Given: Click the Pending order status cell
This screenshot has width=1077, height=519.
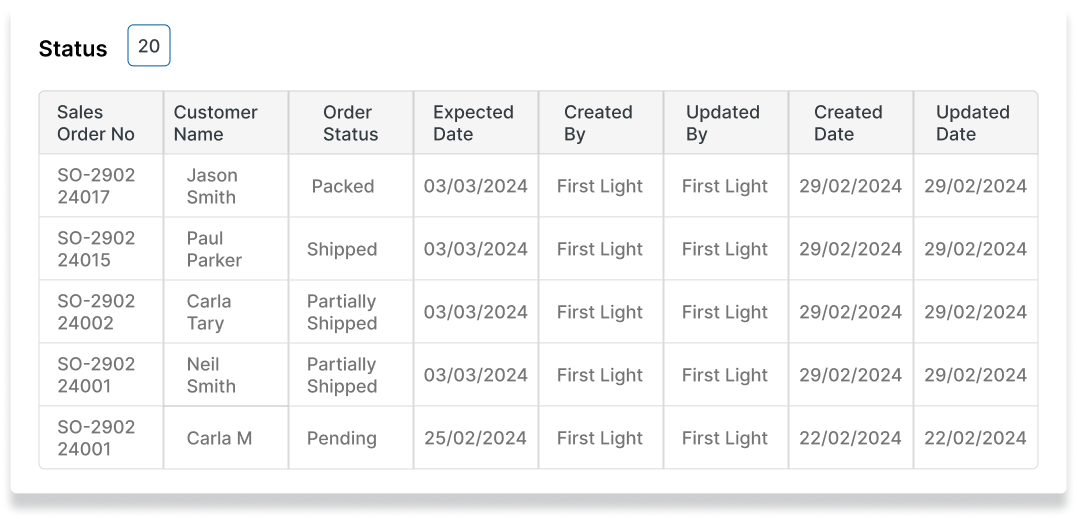Looking at the screenshot, I should point(342,438).
